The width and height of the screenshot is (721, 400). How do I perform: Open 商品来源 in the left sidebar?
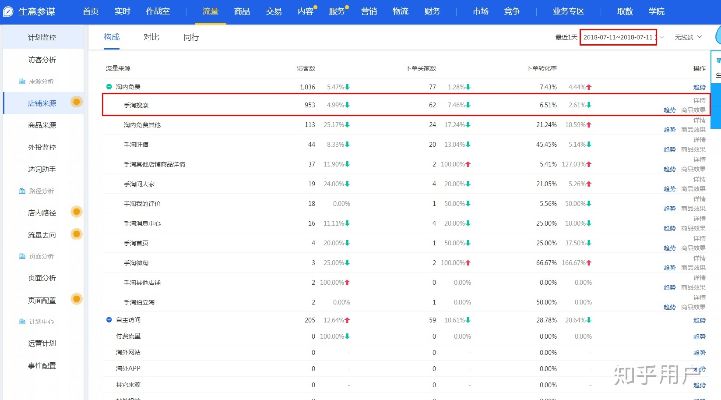tap(42, 125)
